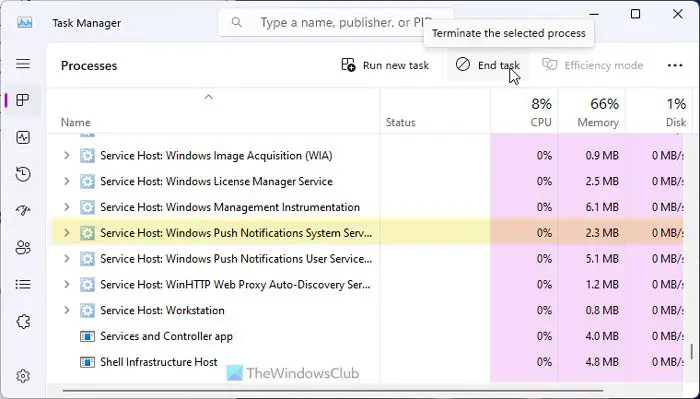
Task: Open the Performance sidebar icon
Action: 23,137
